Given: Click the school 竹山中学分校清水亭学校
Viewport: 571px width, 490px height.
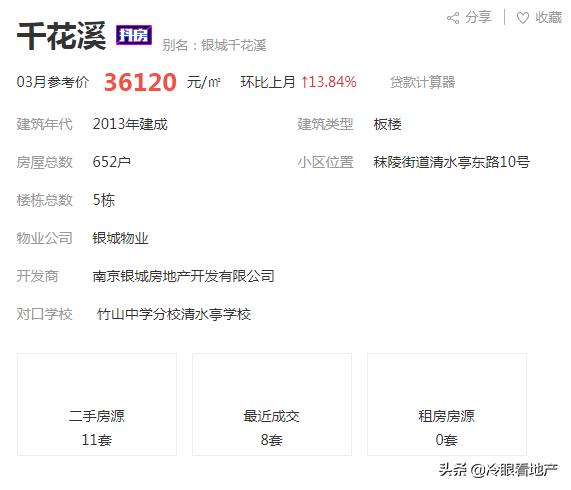Looking at the screenshot, I should (174, 314).
